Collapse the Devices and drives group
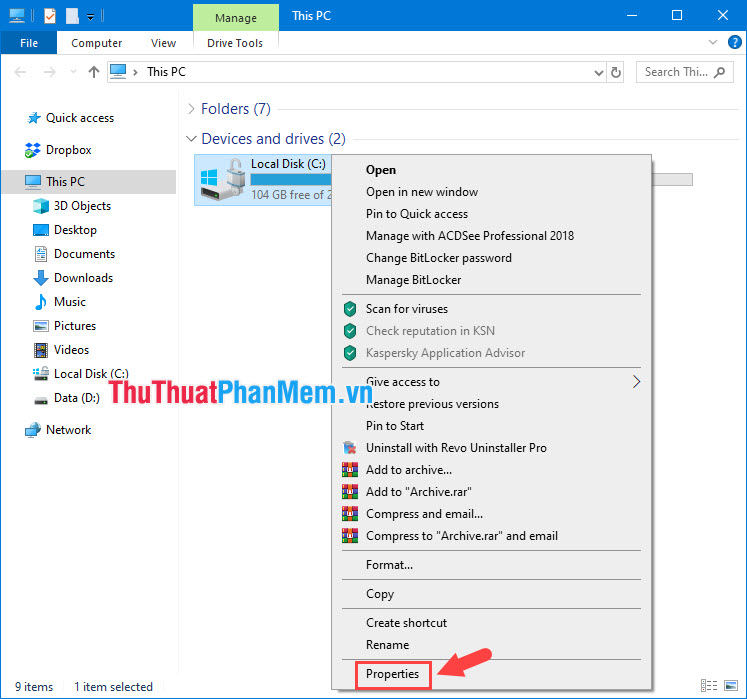 pyautogui.click(x=191, y=139)
